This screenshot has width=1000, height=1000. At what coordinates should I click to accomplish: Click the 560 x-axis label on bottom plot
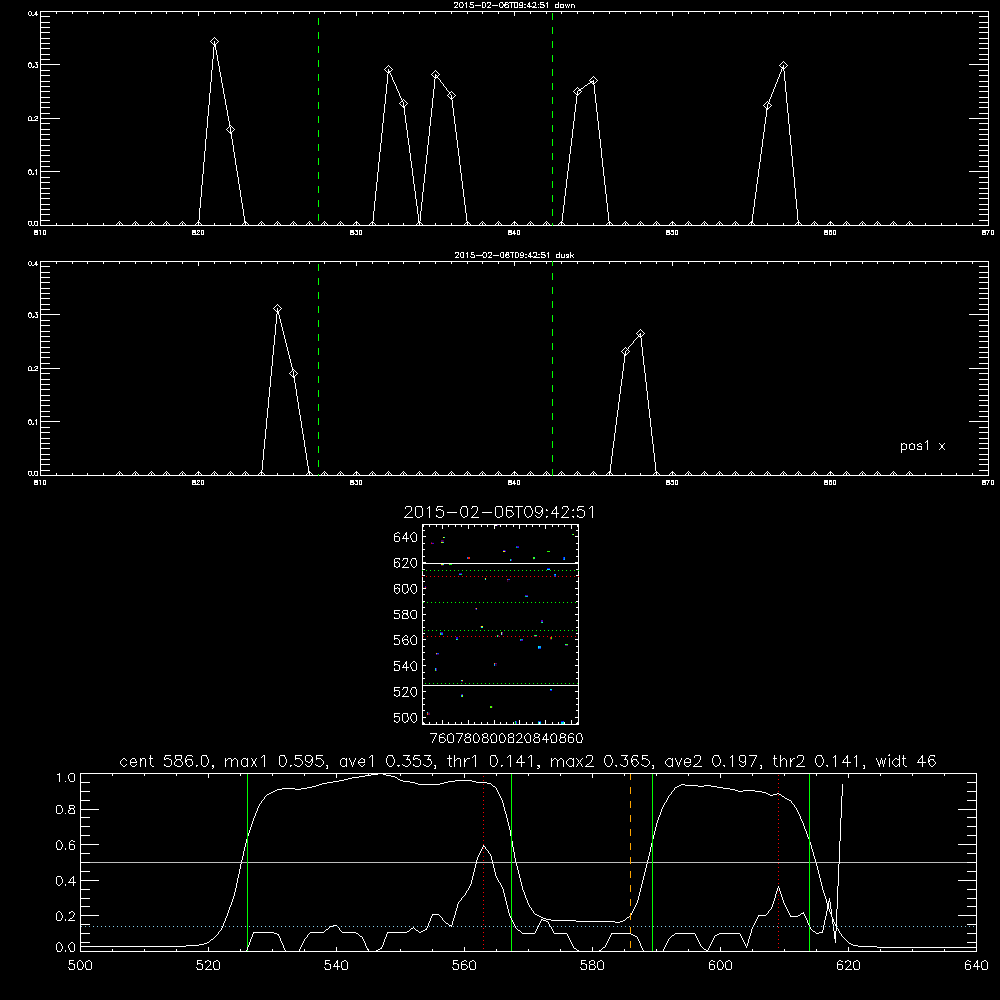click(464, 966)
